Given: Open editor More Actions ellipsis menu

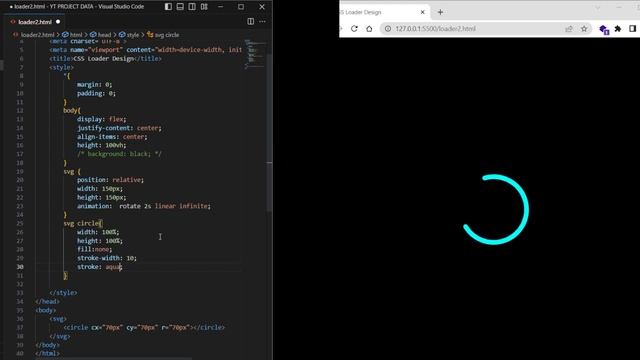Looking at the screenshot, I should [262, 21].
